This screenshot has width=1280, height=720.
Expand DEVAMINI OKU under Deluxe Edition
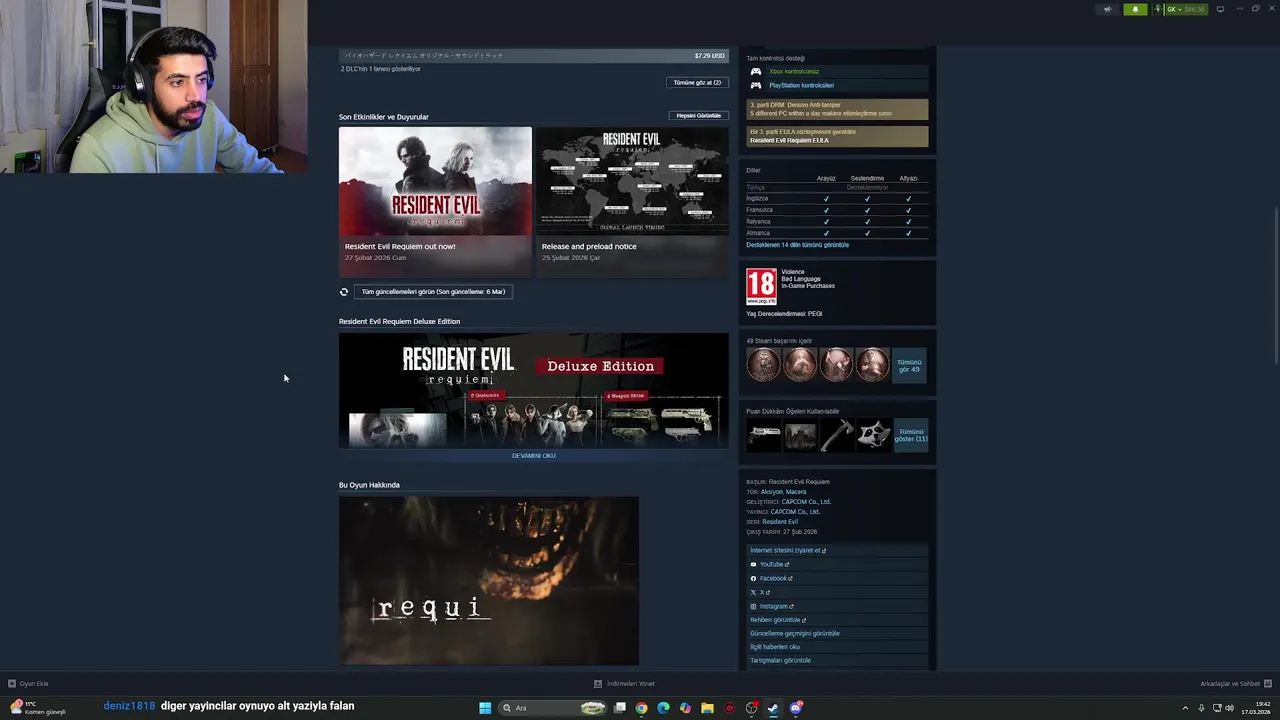tap(534, 456)
